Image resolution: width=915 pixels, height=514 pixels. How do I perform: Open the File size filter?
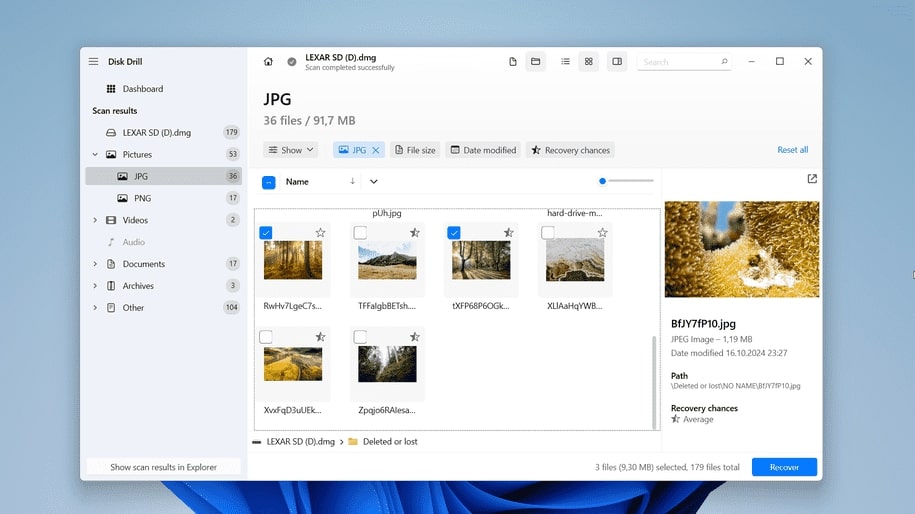pos(415,150)
